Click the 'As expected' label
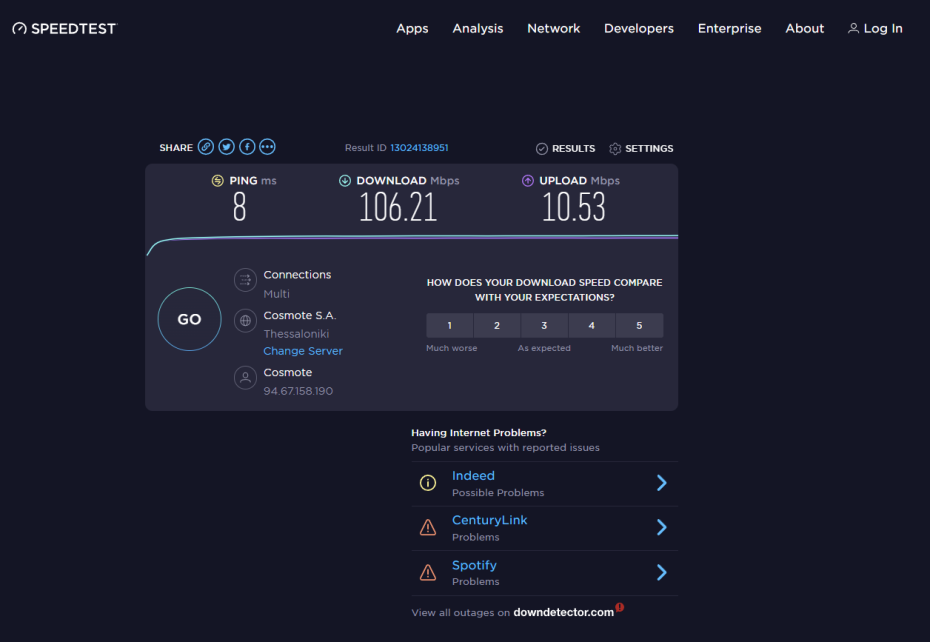Screen dimensions: 930x642 [x=544, y=348]
